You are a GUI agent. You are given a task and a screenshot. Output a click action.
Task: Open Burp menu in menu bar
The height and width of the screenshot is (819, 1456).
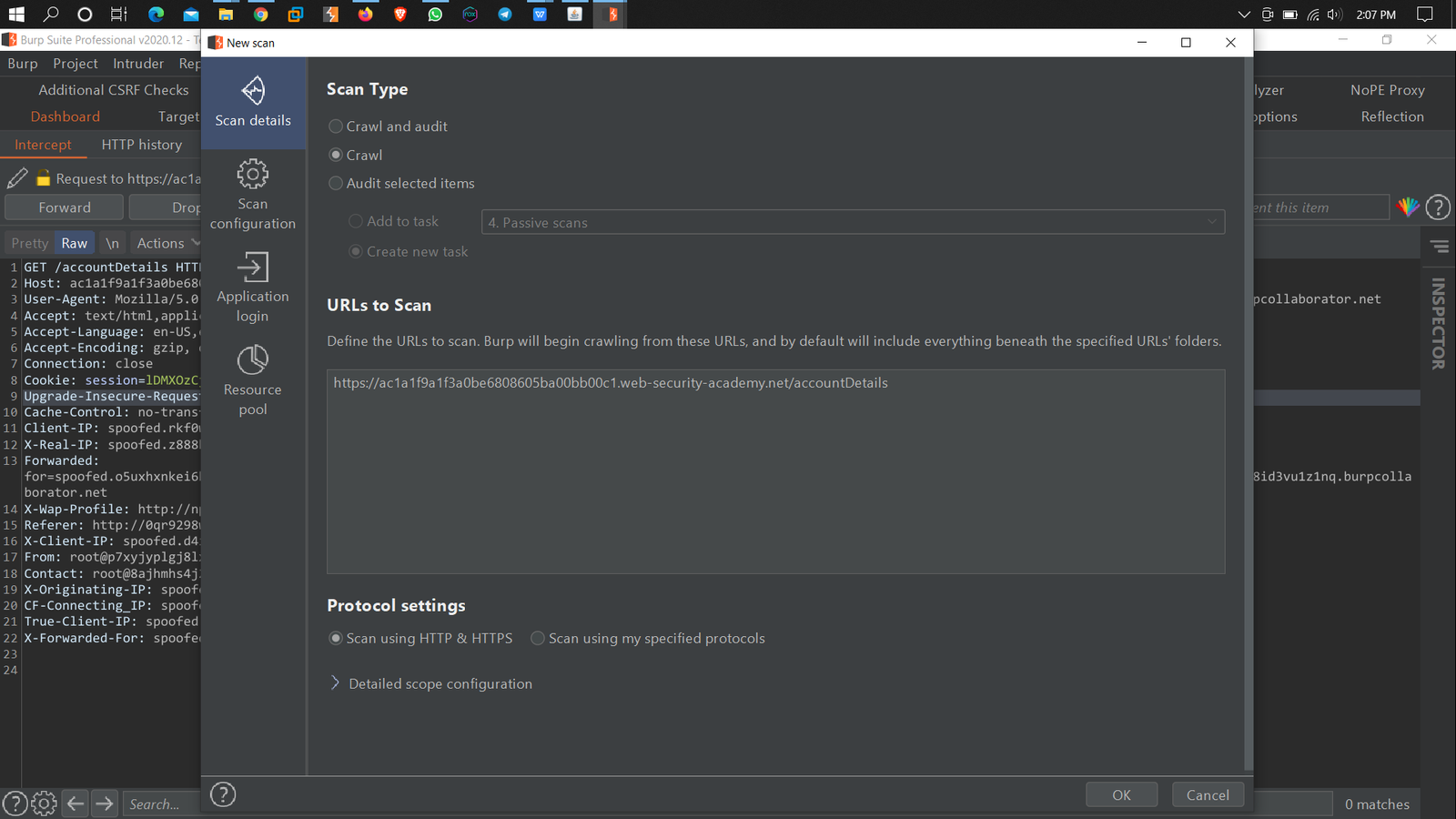click(23, 64)
